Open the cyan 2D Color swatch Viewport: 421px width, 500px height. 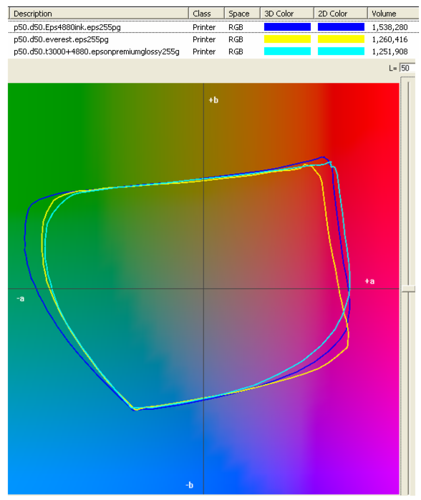coord(341,51)
